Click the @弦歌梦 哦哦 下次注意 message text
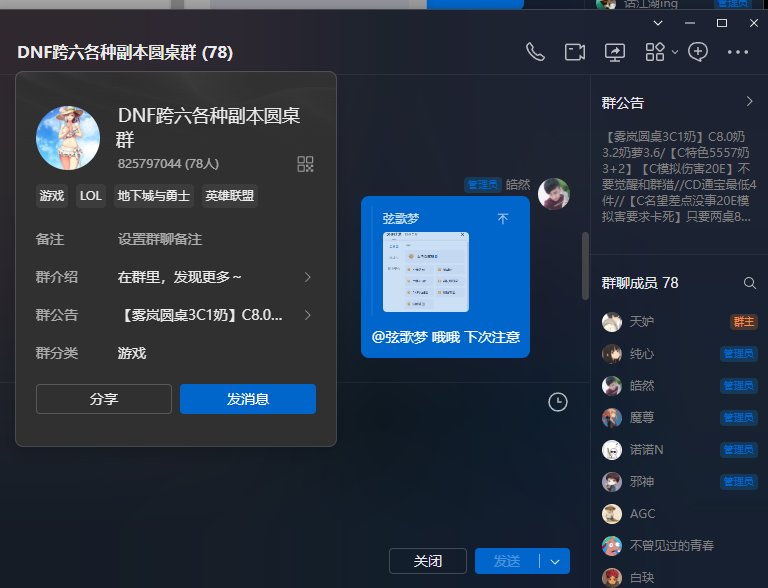This screenshot has height=588, width=768. [445, 337]
